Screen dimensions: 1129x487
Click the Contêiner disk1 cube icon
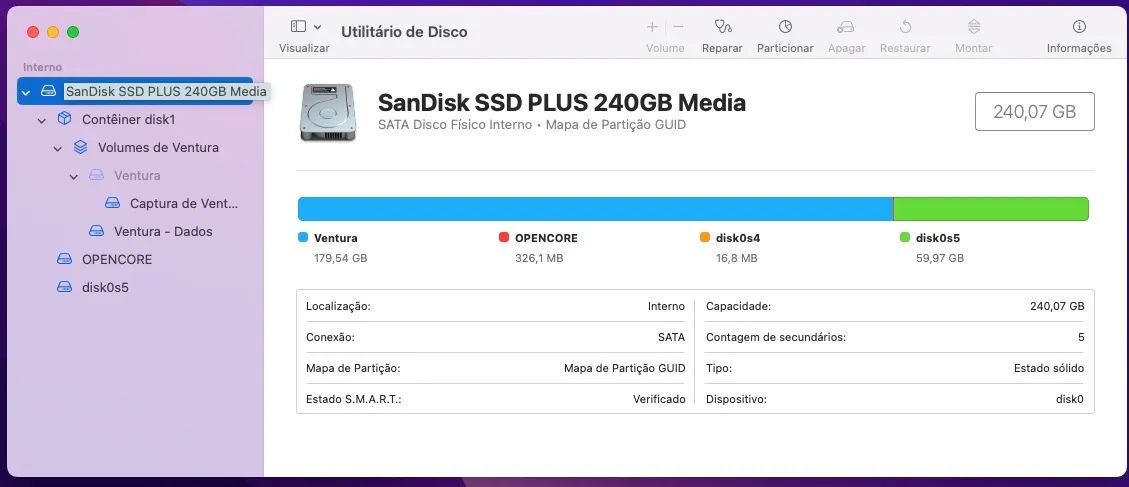(64, 118)
